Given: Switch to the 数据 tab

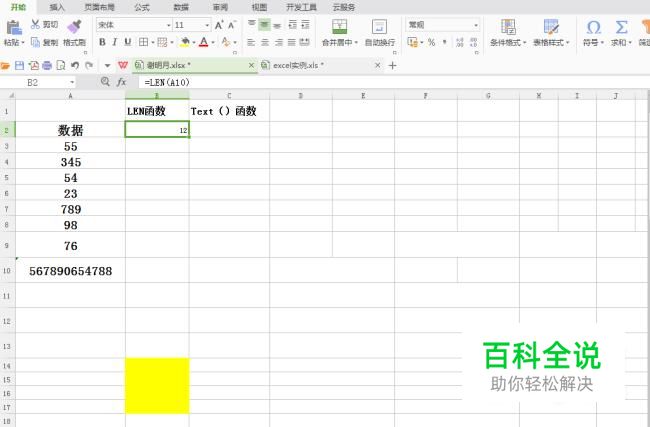Looking at the screenshot, I should click(x=181, y=7).
